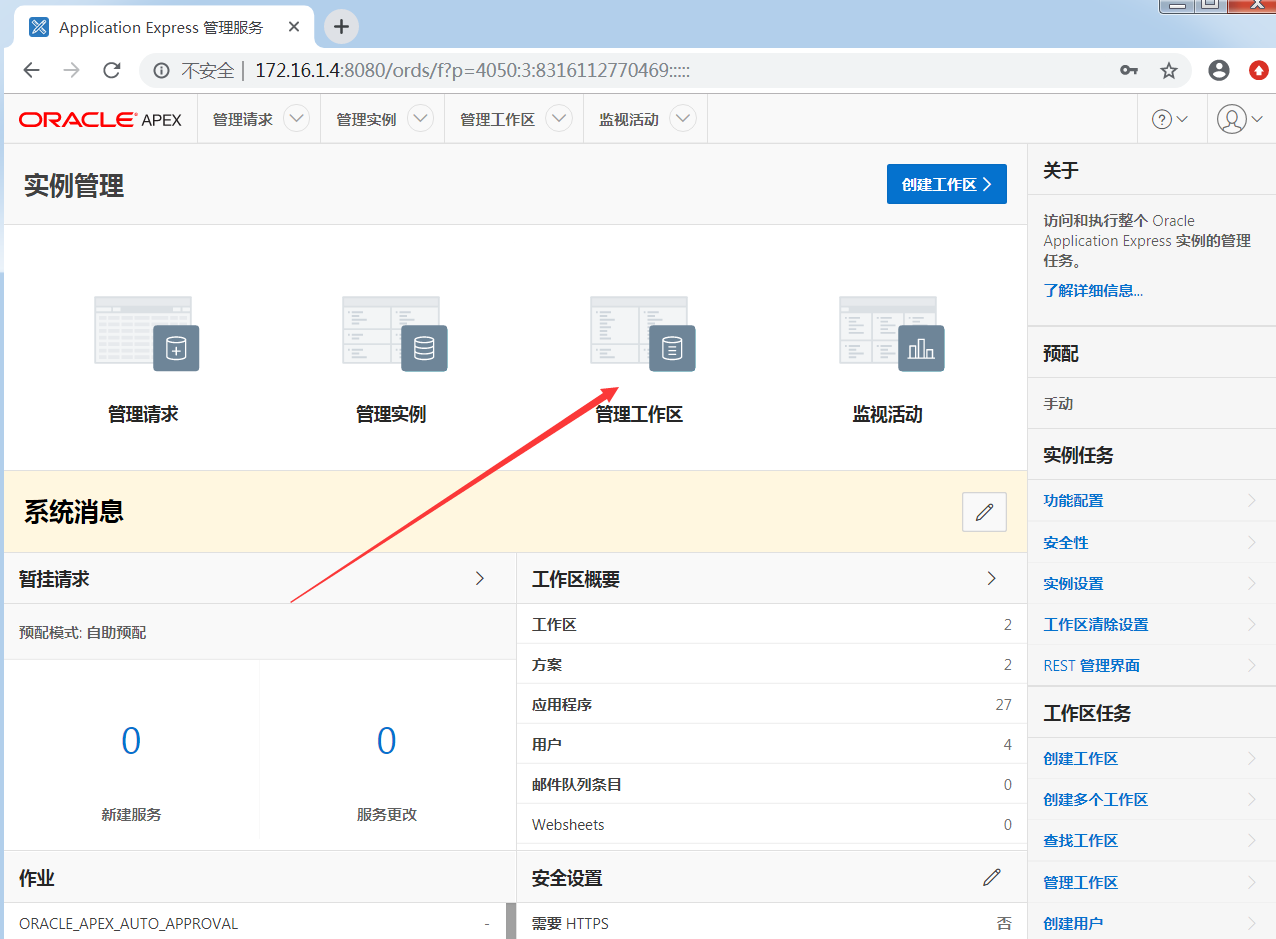The image size is (1276, 939).
Task: Open the 管理请求 large icon tile
Action: [144, 360]
